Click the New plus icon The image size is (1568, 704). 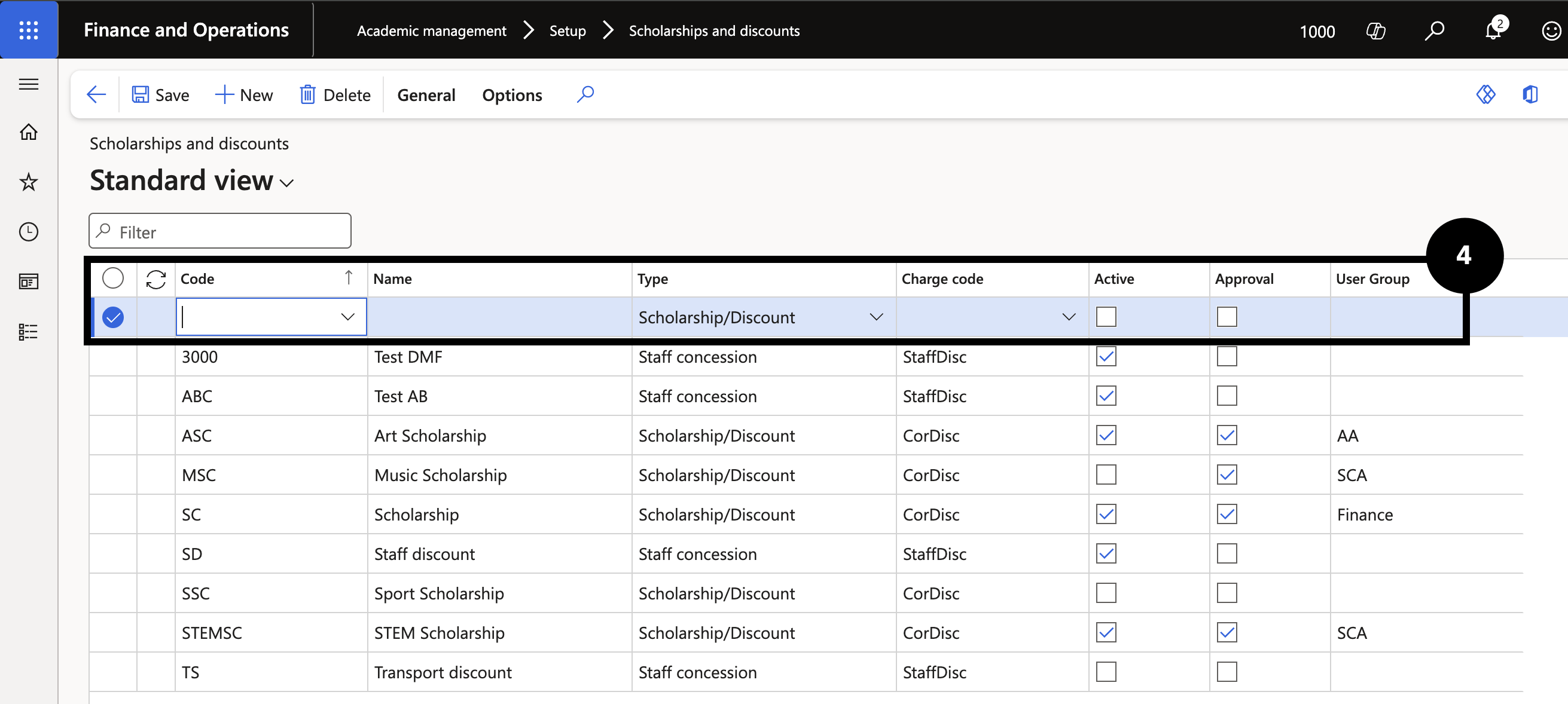point(224,94)
